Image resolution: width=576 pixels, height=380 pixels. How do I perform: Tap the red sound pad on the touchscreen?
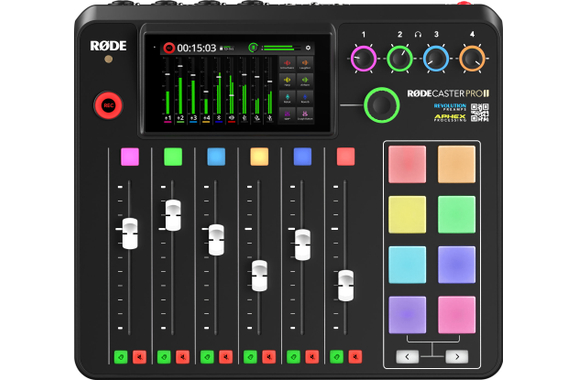click(x=287, y=64)
